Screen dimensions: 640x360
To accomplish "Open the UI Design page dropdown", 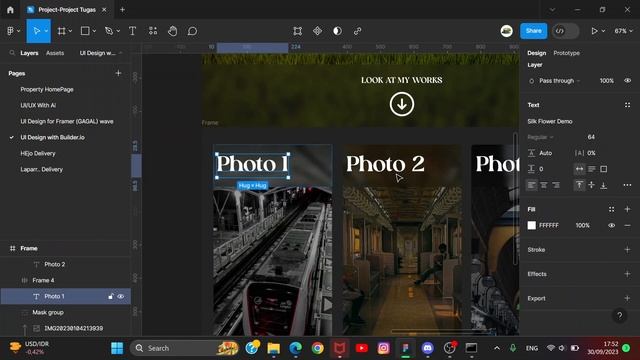I will coord(101,53).
